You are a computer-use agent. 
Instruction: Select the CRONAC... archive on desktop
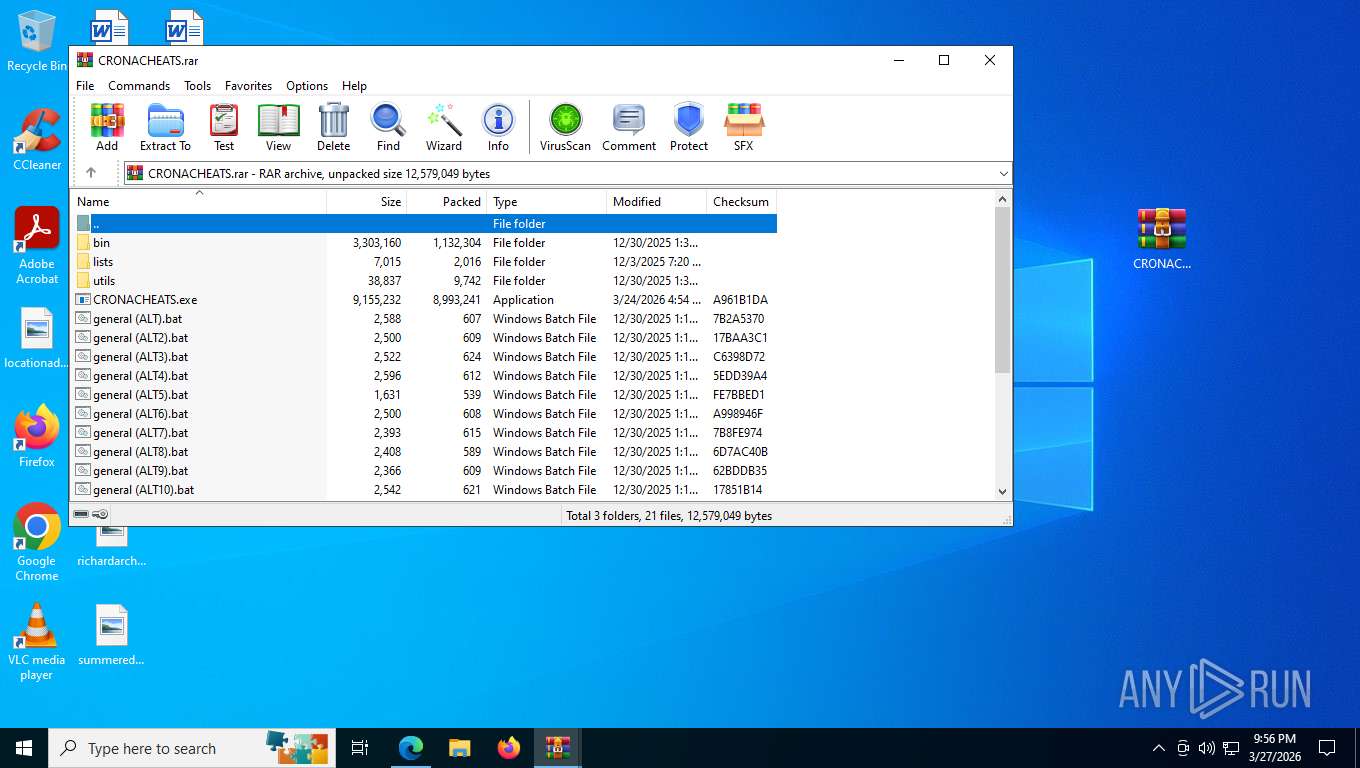coord(1162,239)
